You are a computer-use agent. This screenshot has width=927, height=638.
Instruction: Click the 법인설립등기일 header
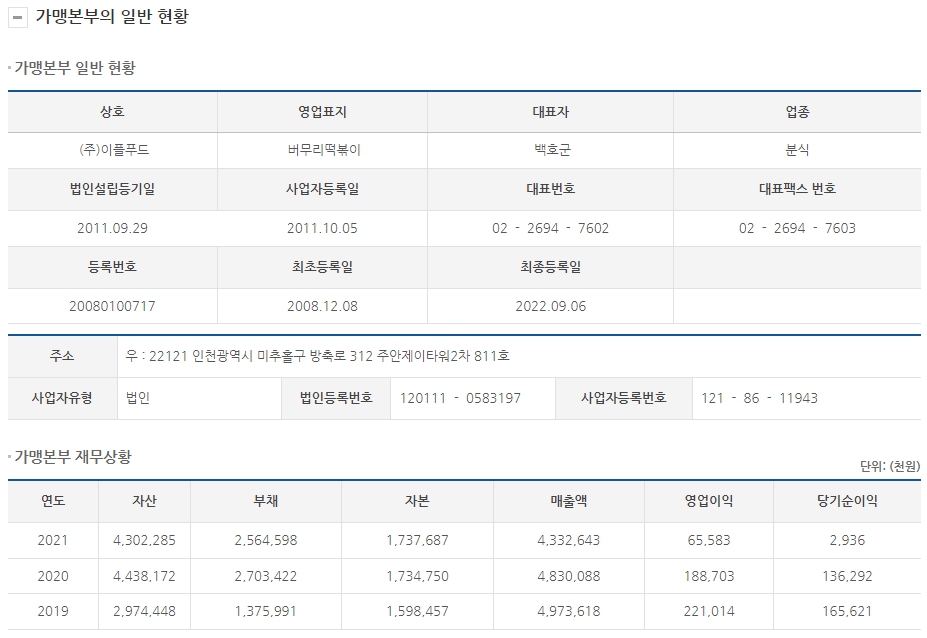pyautogui.click(x=112, y=189)
